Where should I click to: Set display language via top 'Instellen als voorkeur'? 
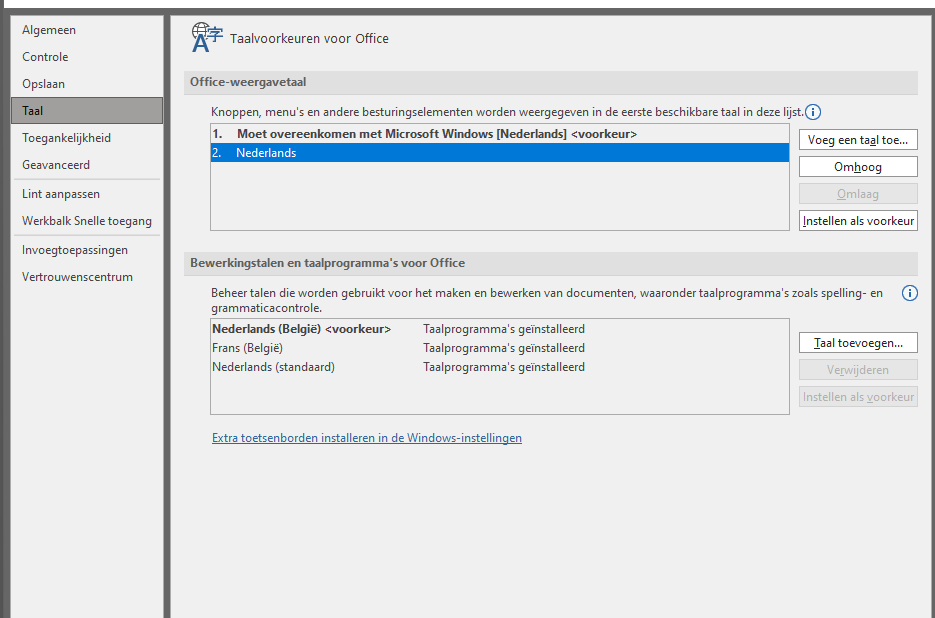858,221
